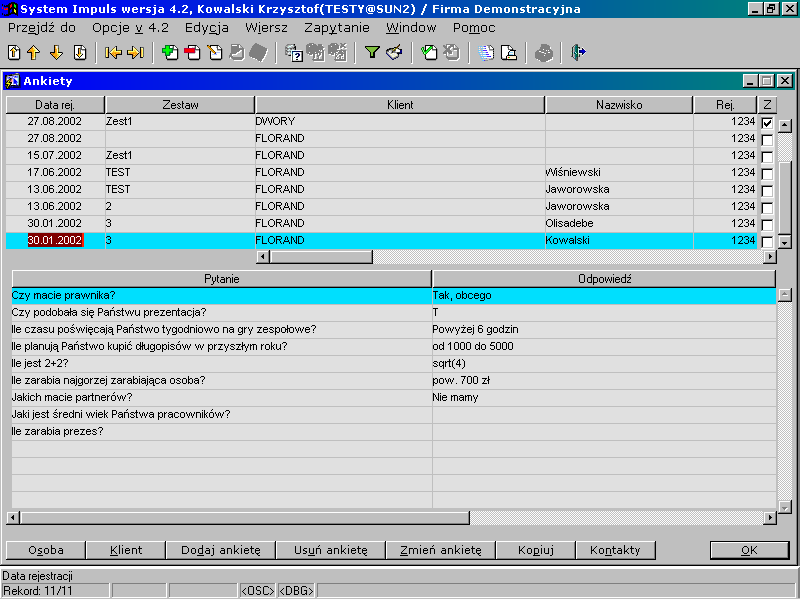
Task: Select the DWORY client cell
Action: 400,121
